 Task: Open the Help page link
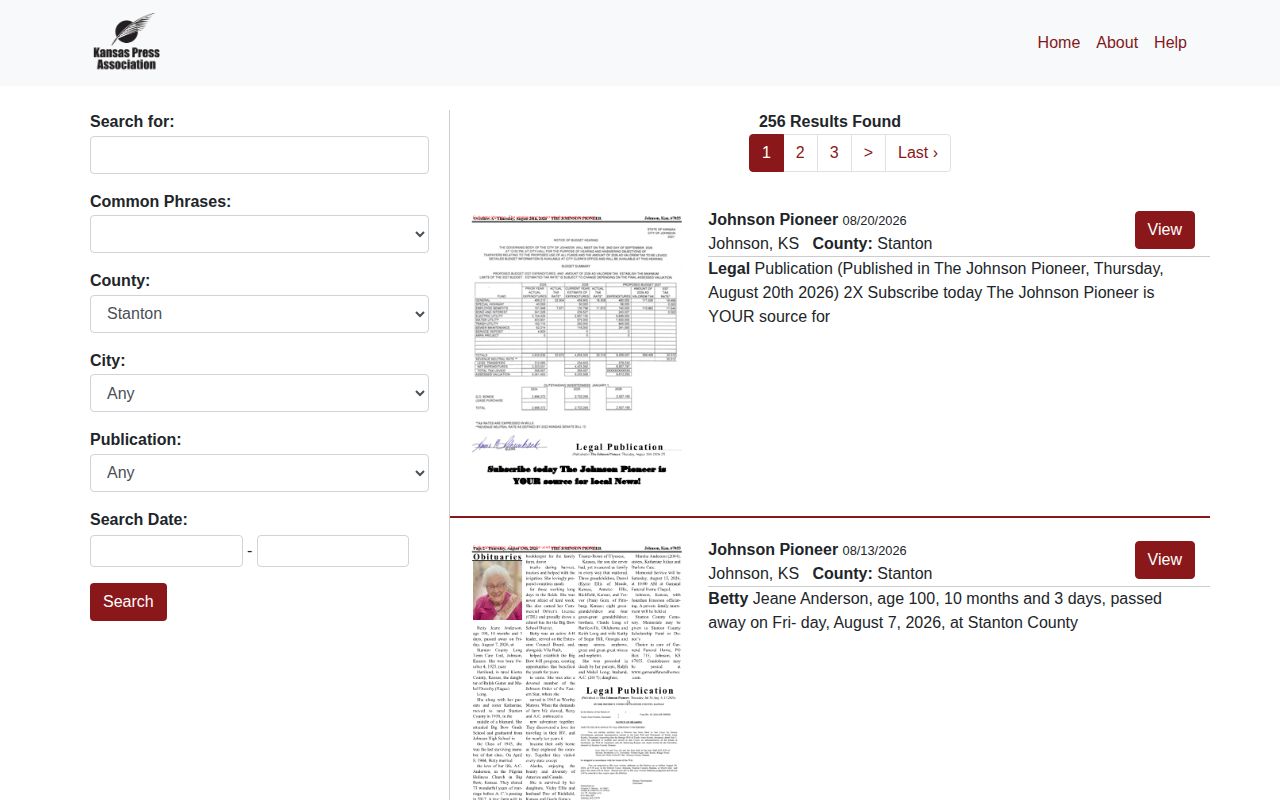(x=1170, y=42)
